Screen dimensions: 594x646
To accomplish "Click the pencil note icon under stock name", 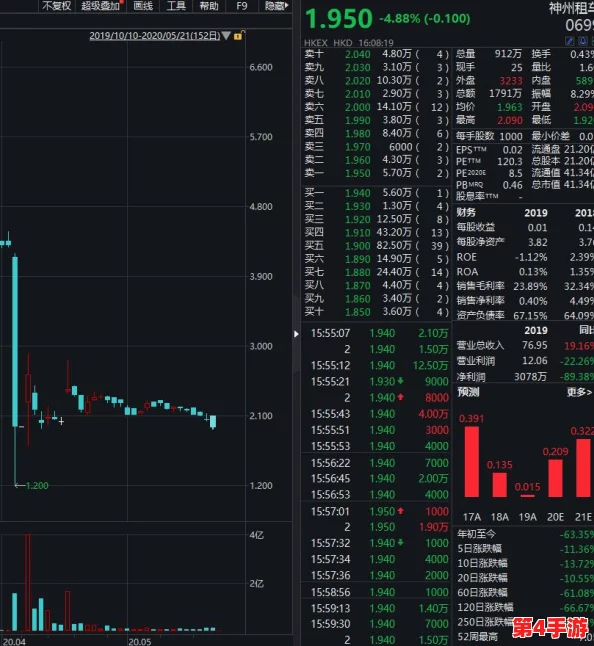I will (x=570, y=41).
